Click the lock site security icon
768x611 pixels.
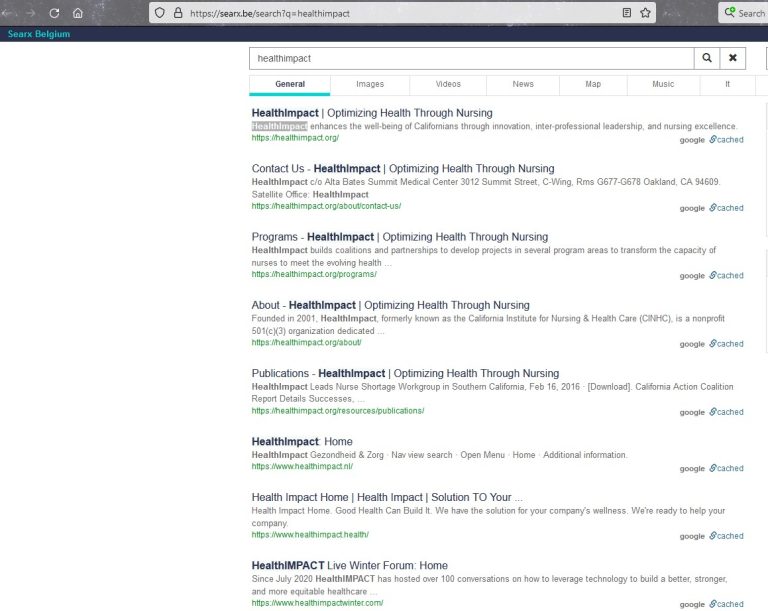(178, 13)
